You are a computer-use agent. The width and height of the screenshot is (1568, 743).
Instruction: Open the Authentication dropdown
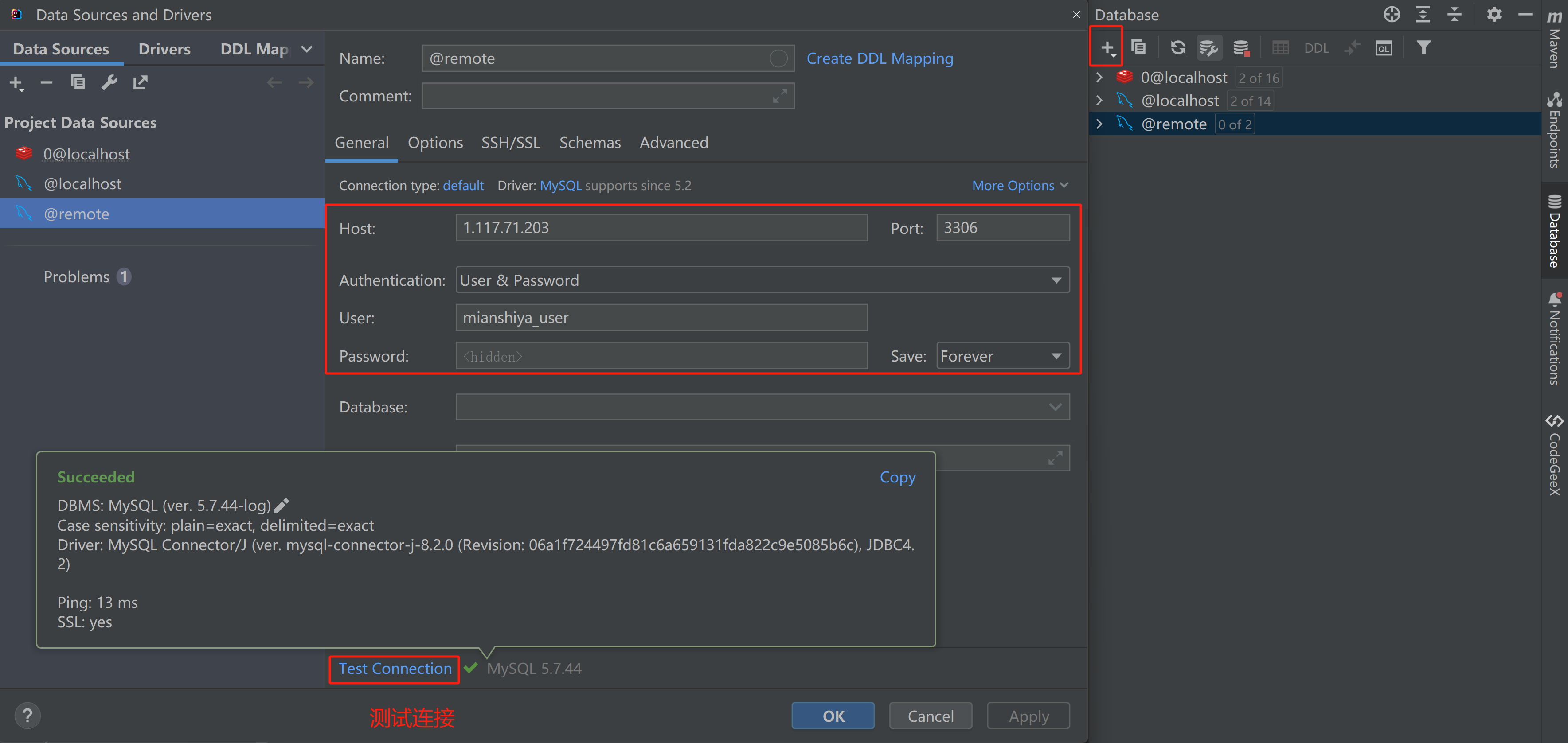(762, 280)
